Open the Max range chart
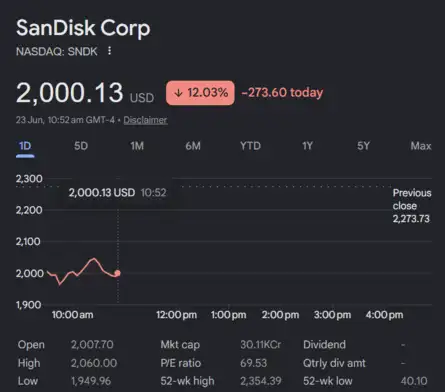Viewport: 445px width, 392px height. [x=421, y=146]
